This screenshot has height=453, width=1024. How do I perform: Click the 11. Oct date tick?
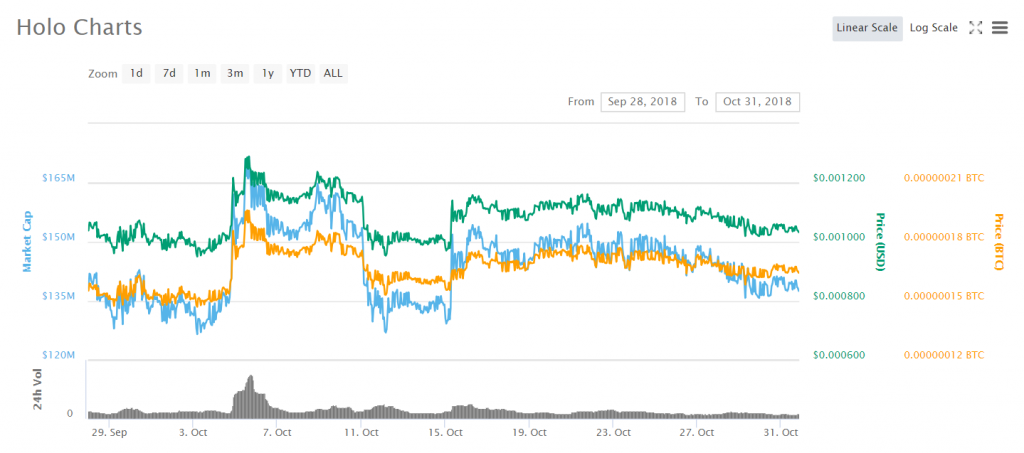click(x=361, y=432)
